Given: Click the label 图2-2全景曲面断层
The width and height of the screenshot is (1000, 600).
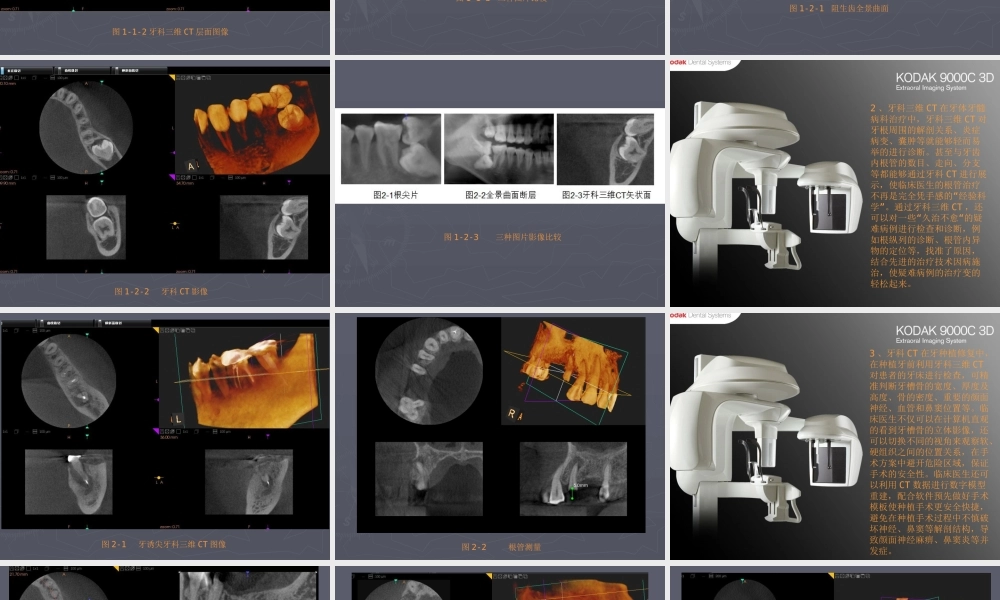Looking at the screenshot, I should [501, 195].
